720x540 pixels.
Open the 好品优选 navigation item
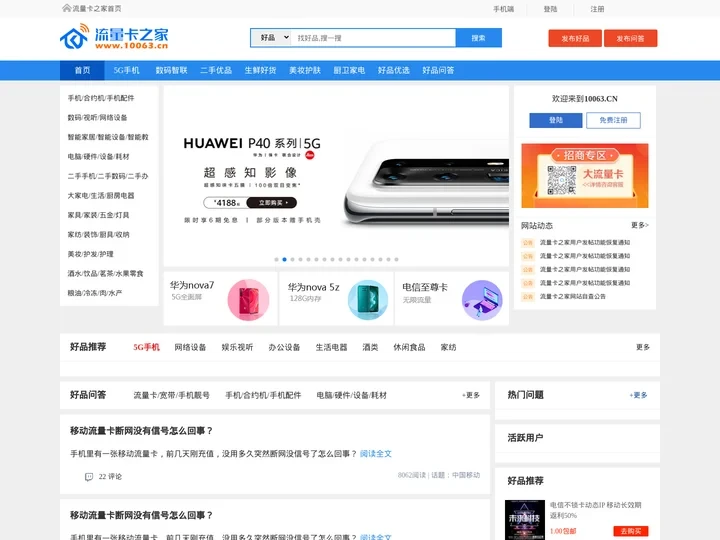[394, 70]
